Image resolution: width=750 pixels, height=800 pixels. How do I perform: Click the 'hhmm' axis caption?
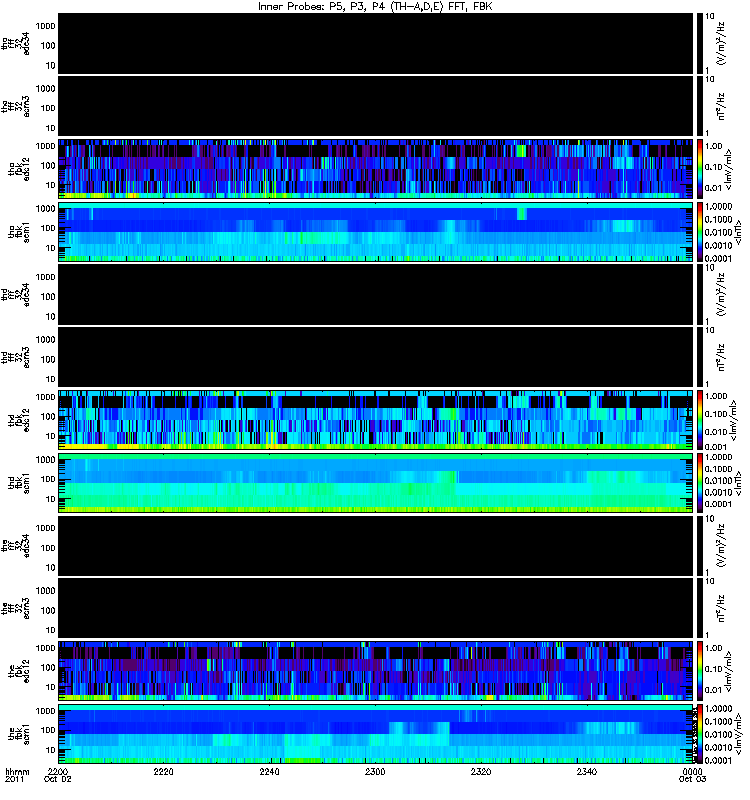coord(17,772)
